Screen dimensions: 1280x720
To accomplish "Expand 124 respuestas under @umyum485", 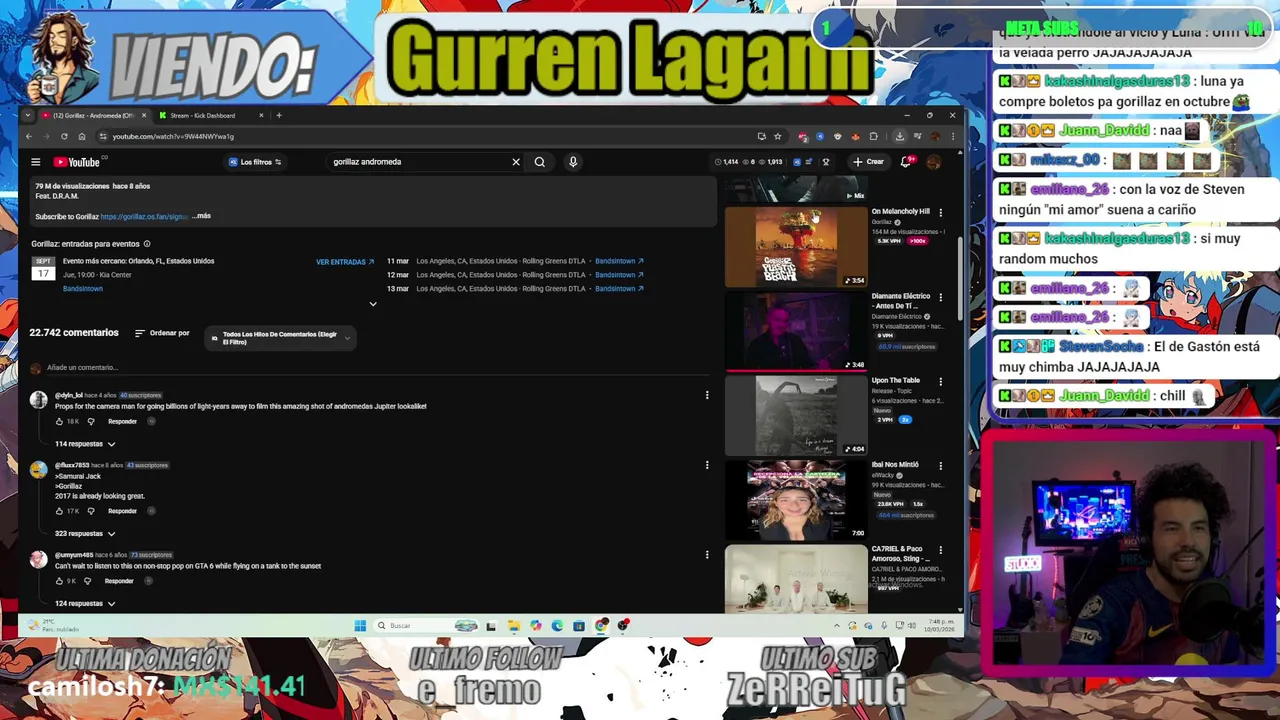I will click(85, 604).
